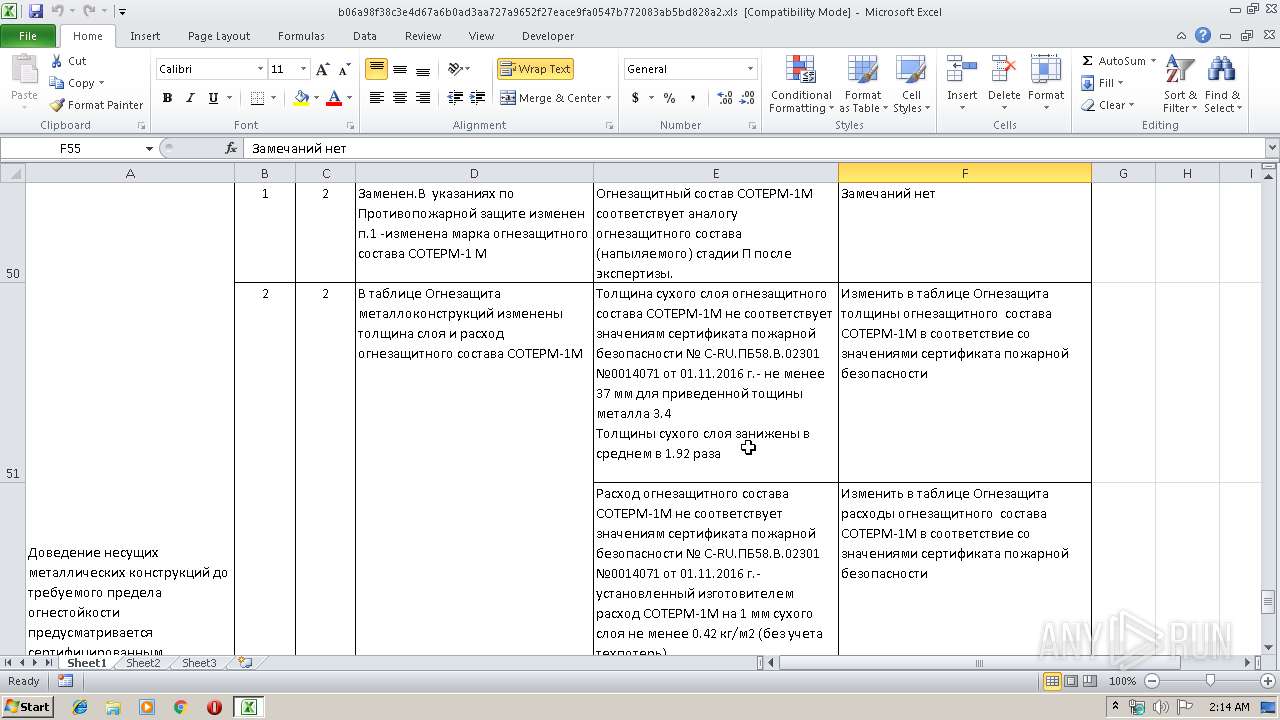Switch to the Developer tab
This screenshot has width=1280, height=720.
click(548, 36)
